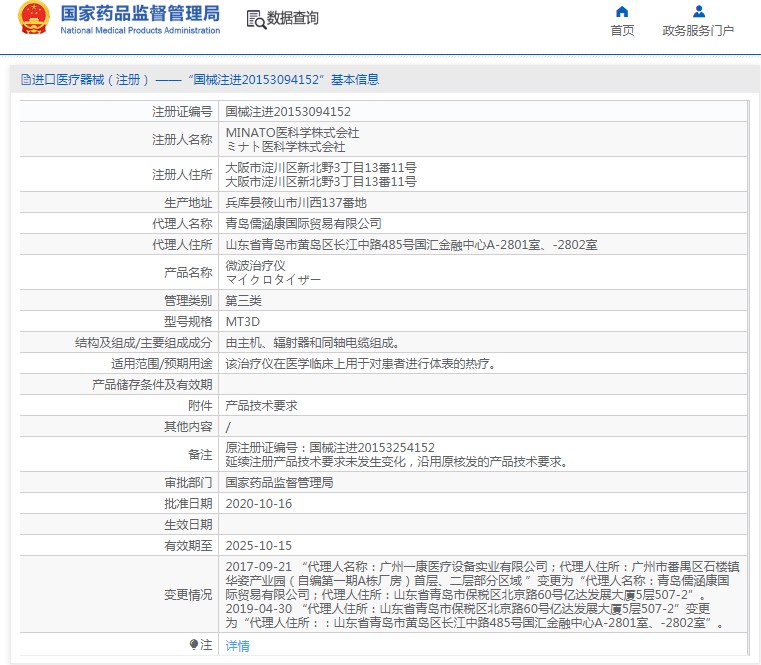
Task: Select the expiry date 2025-10-15 cell
Action: [x=258, y=545]
